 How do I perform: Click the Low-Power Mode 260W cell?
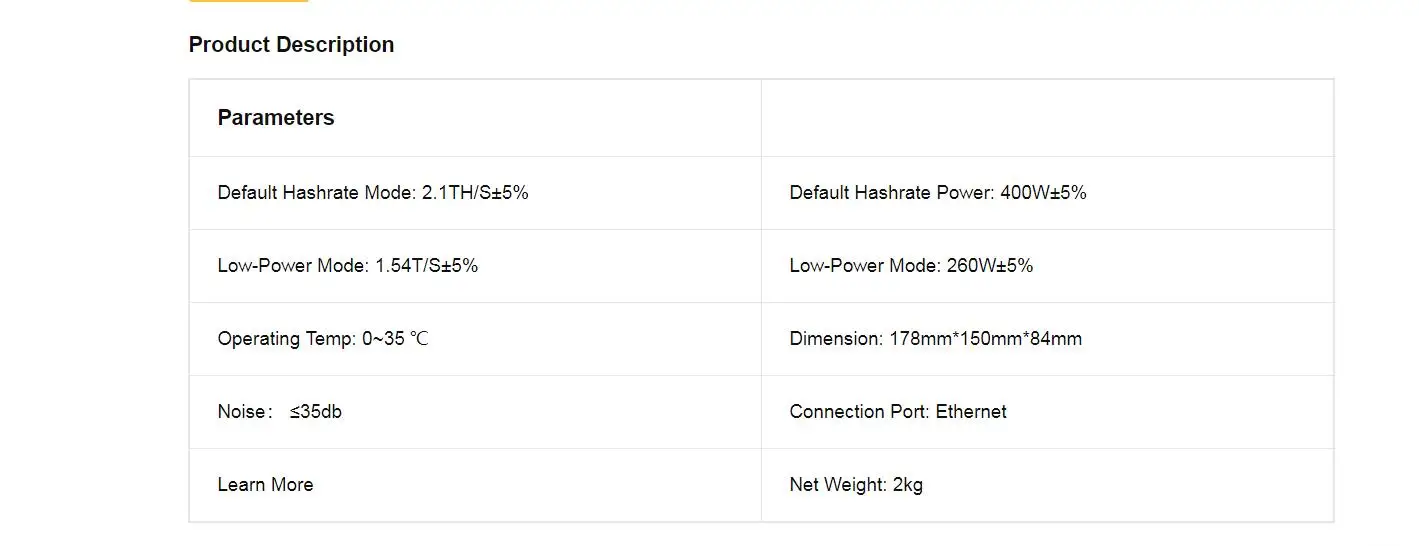coord(1047,266)
